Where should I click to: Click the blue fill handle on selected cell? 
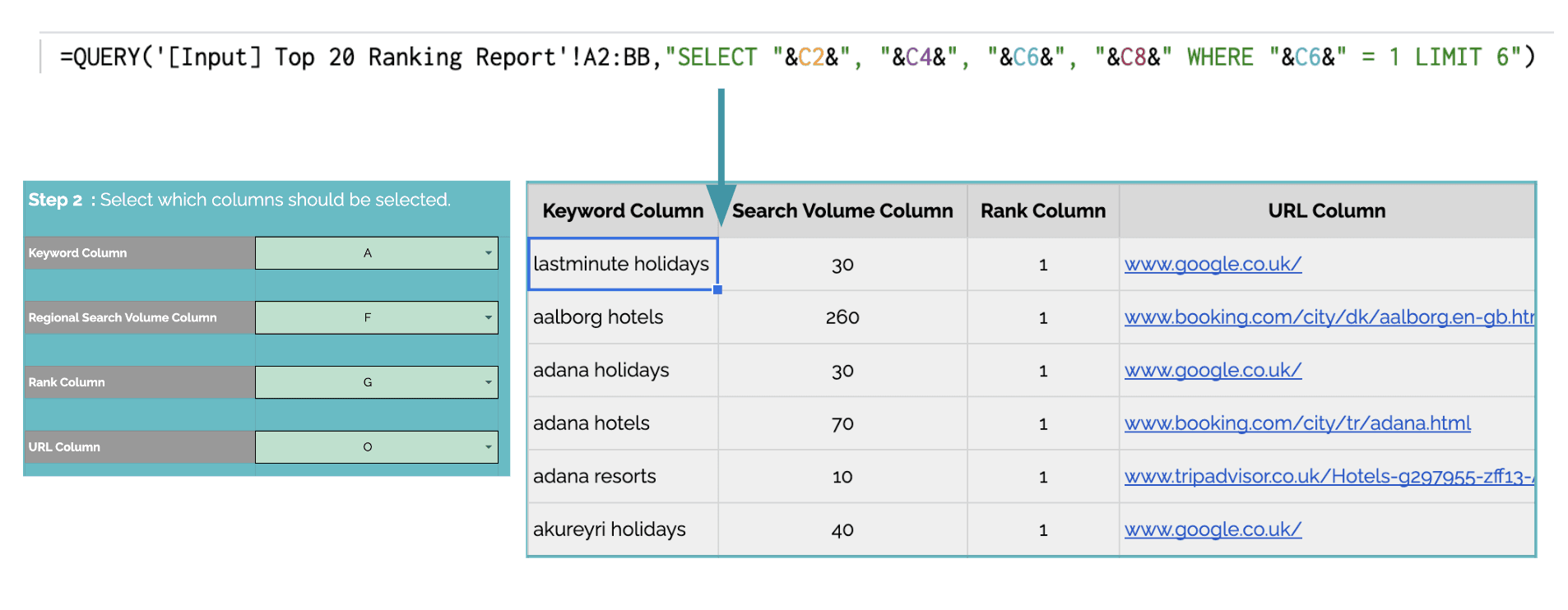coord(717,289)
